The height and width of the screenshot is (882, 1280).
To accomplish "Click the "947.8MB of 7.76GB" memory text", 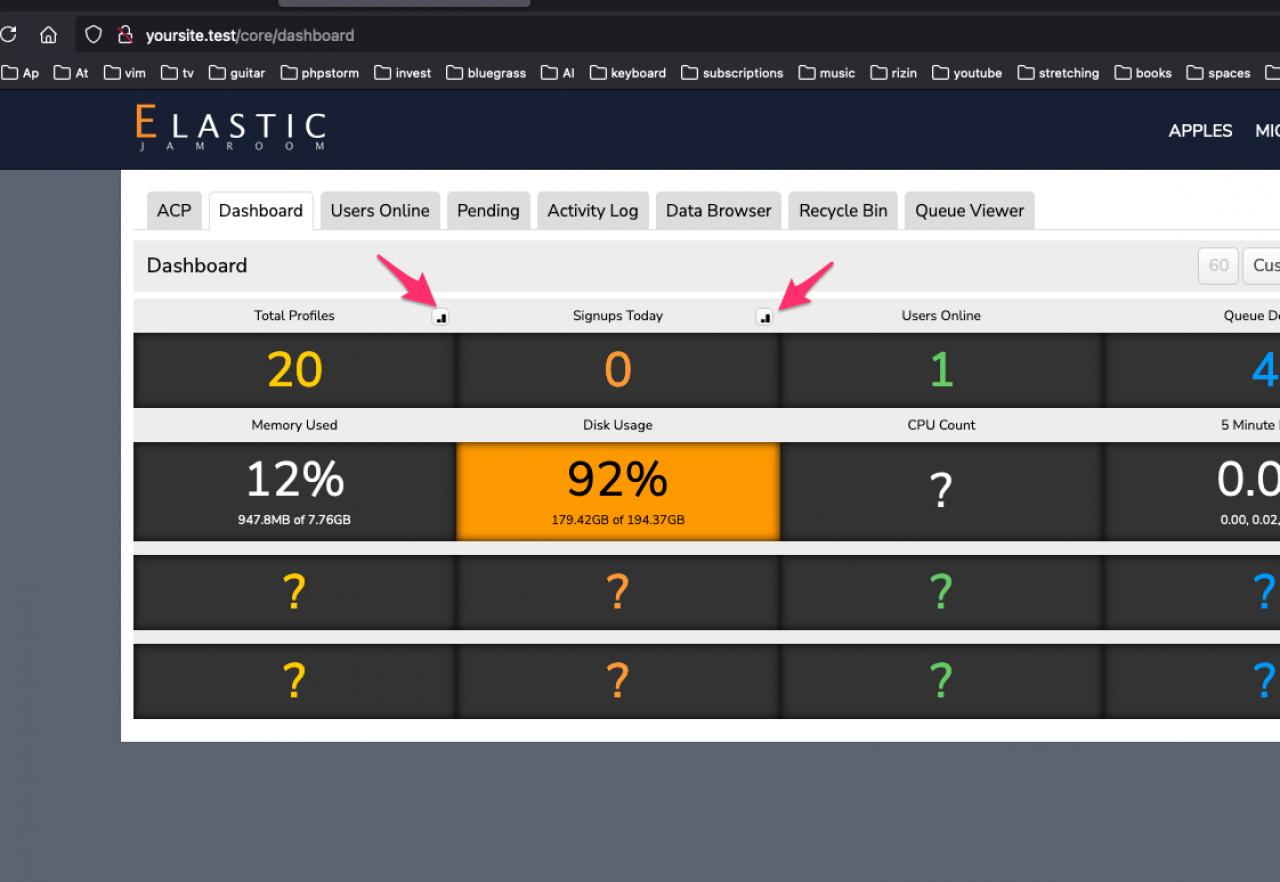I will click(x=295, y=520).
